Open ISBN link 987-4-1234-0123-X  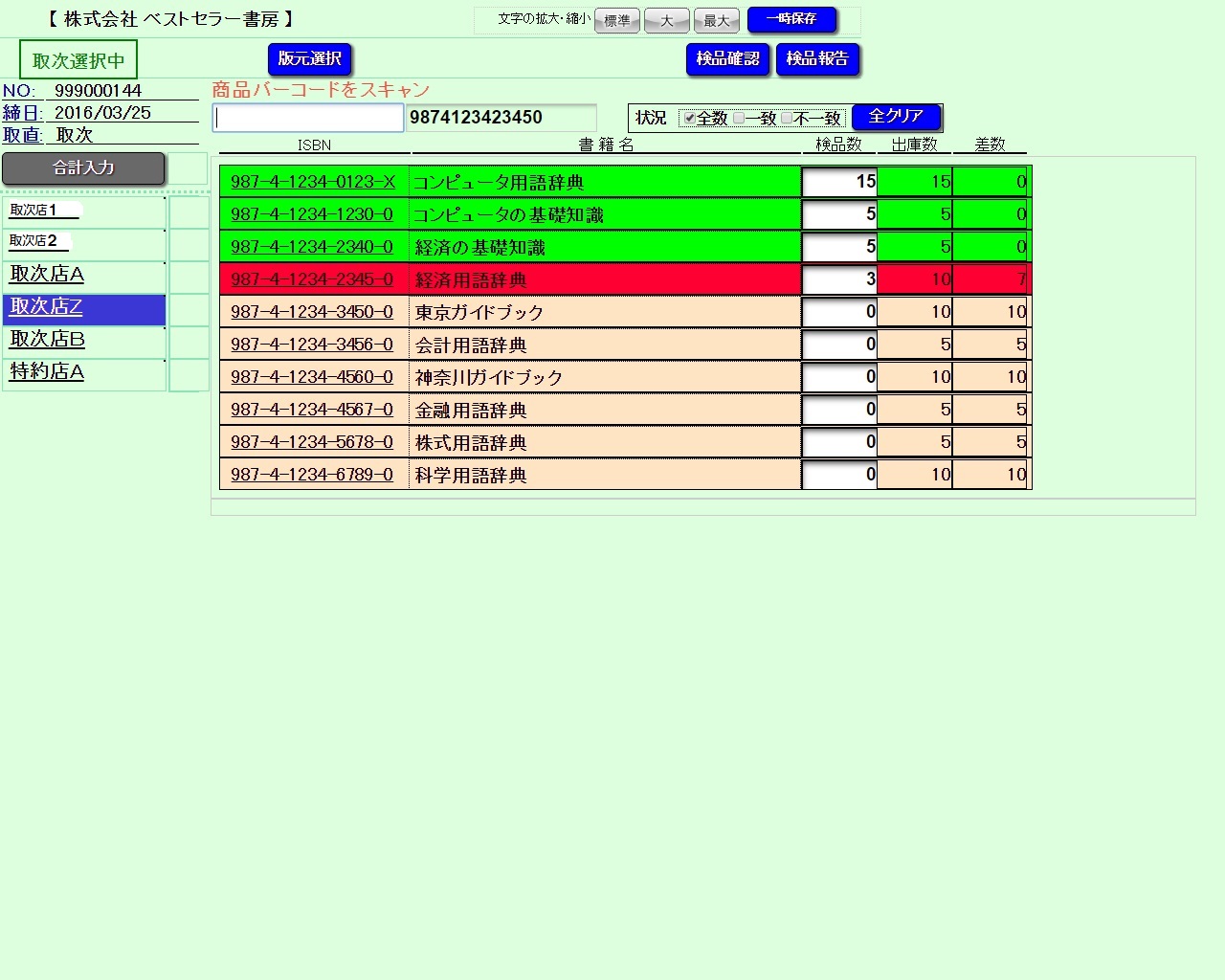[x=313, y=182]
